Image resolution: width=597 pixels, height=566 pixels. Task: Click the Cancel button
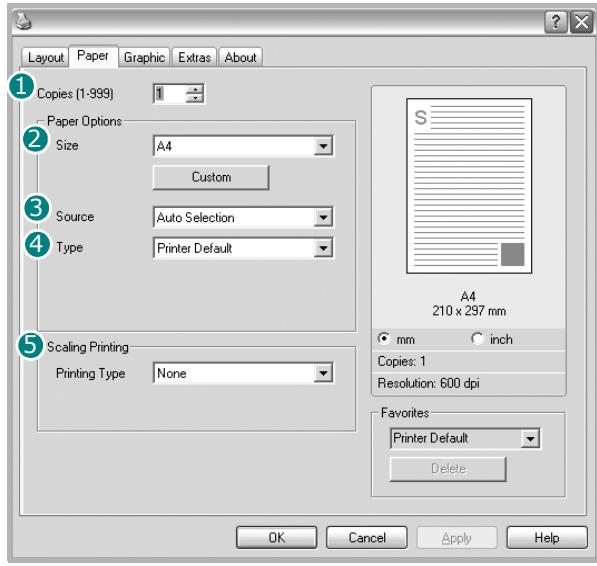367,538
